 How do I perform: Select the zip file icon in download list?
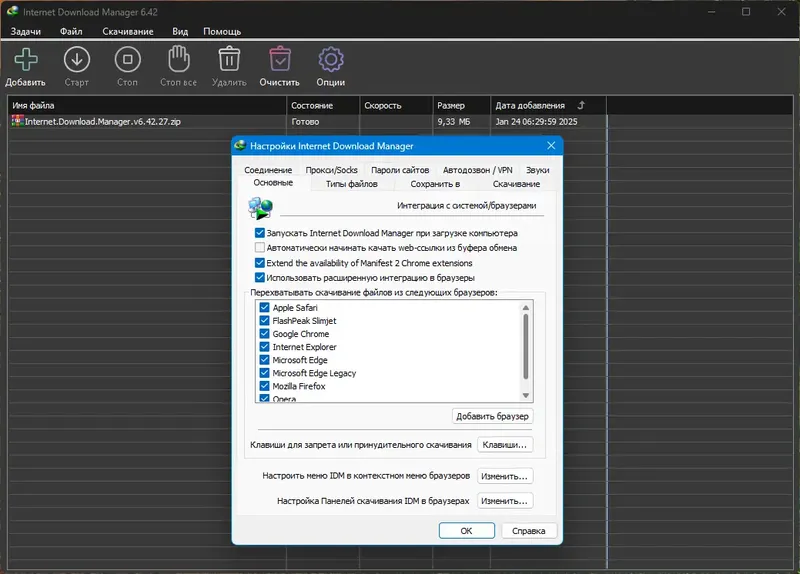[x=18, y=121]
